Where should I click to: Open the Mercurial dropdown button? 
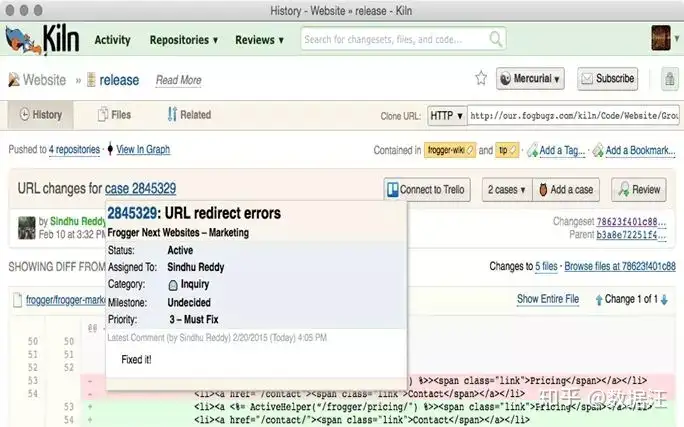[x=530, y=79]
